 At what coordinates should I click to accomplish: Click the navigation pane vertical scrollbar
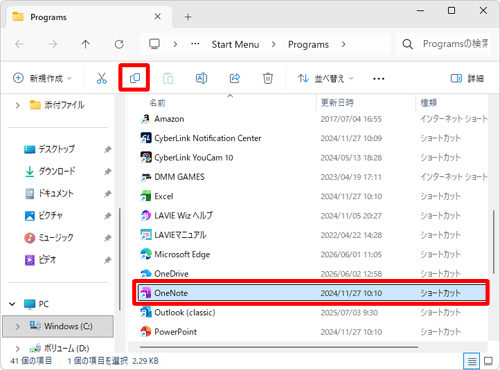(120, 259)
